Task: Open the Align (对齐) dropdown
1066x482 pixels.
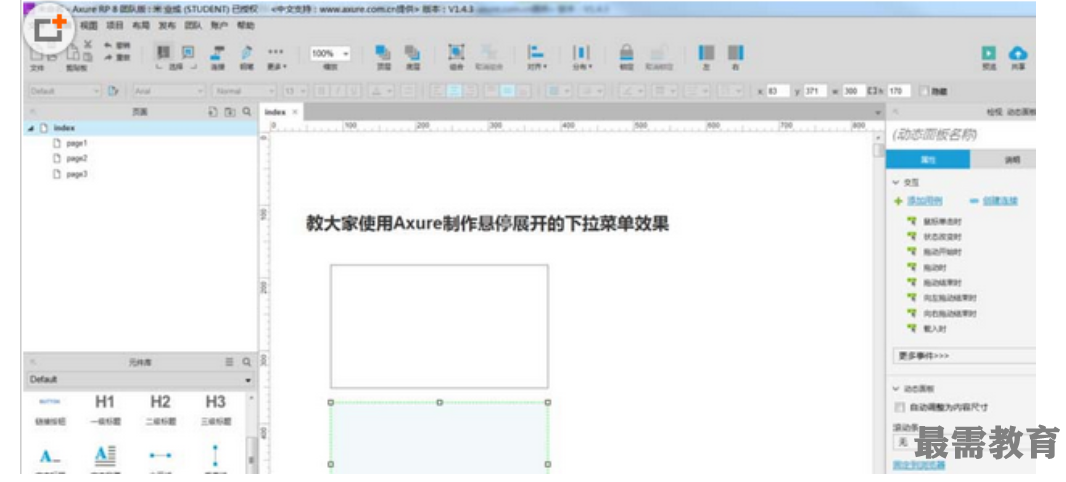Action: (537, 57)
